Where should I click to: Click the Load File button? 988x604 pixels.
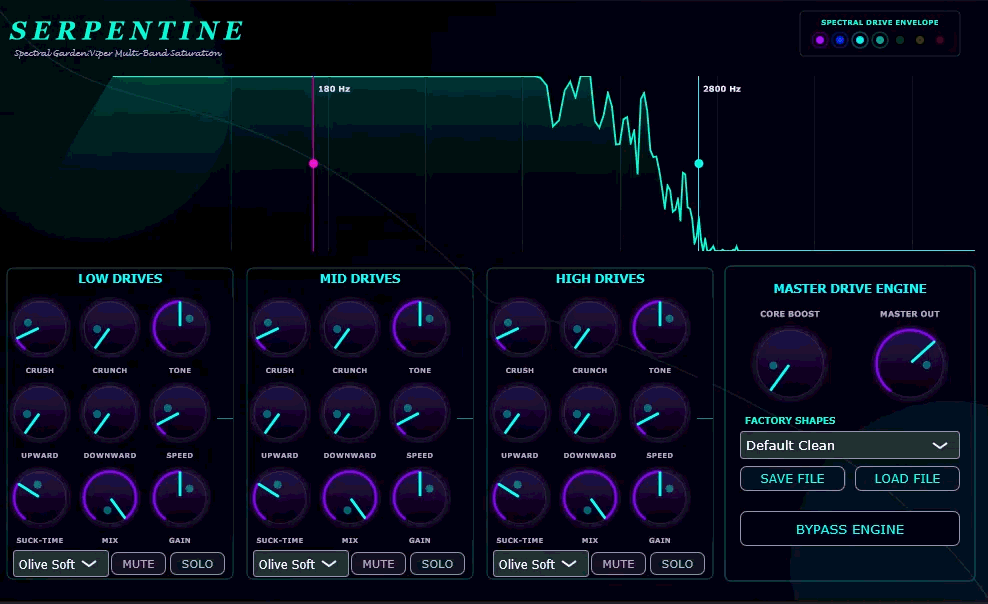click(x=907, y=479)
